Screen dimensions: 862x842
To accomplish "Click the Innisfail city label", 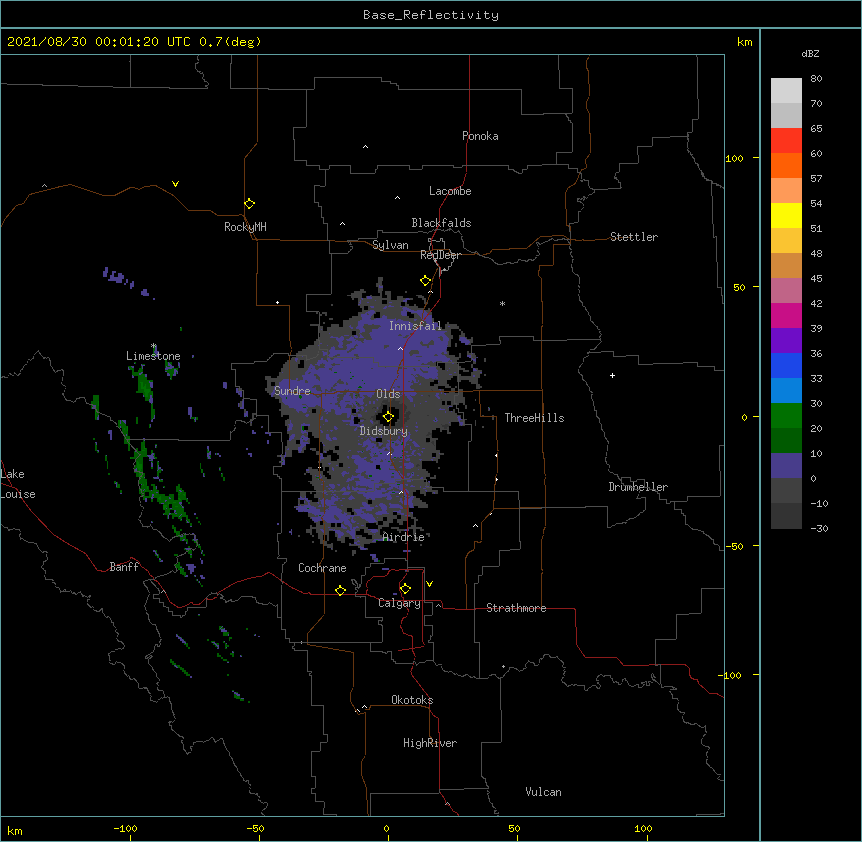I will 415,326.
